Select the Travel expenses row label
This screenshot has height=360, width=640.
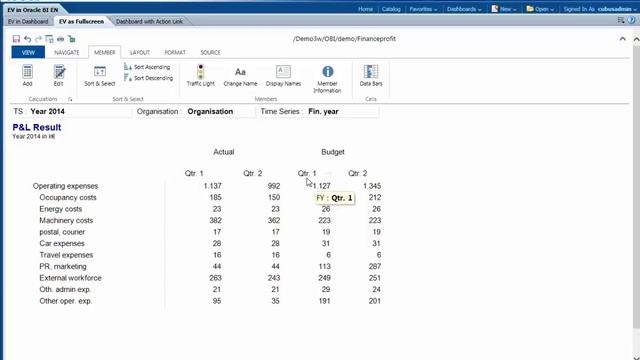[x=66, y=255]
